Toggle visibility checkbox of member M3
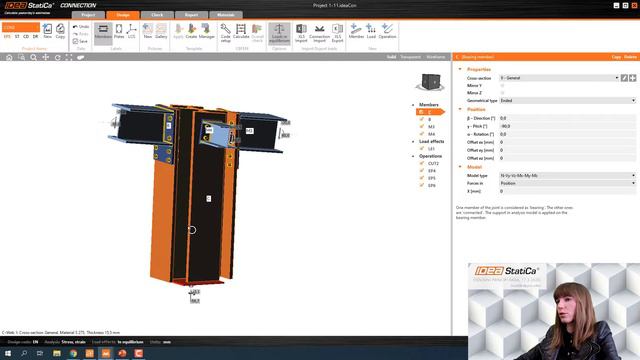 click(x=422, y=127)
